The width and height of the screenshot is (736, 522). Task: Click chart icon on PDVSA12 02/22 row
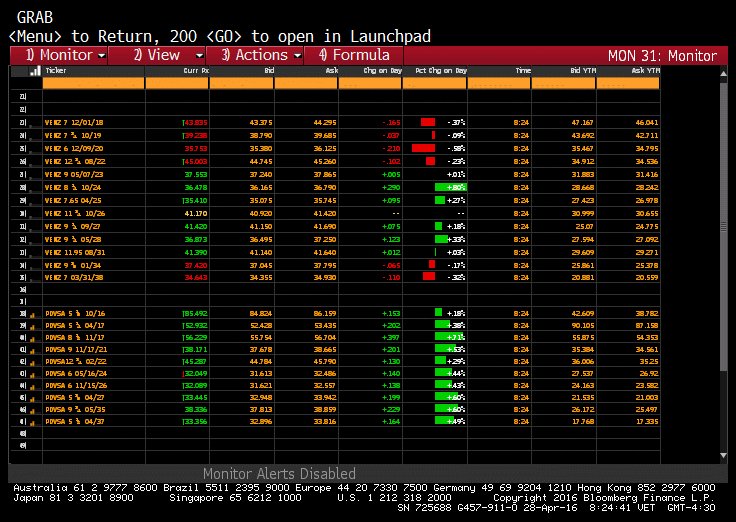click(x=32, y=362)
